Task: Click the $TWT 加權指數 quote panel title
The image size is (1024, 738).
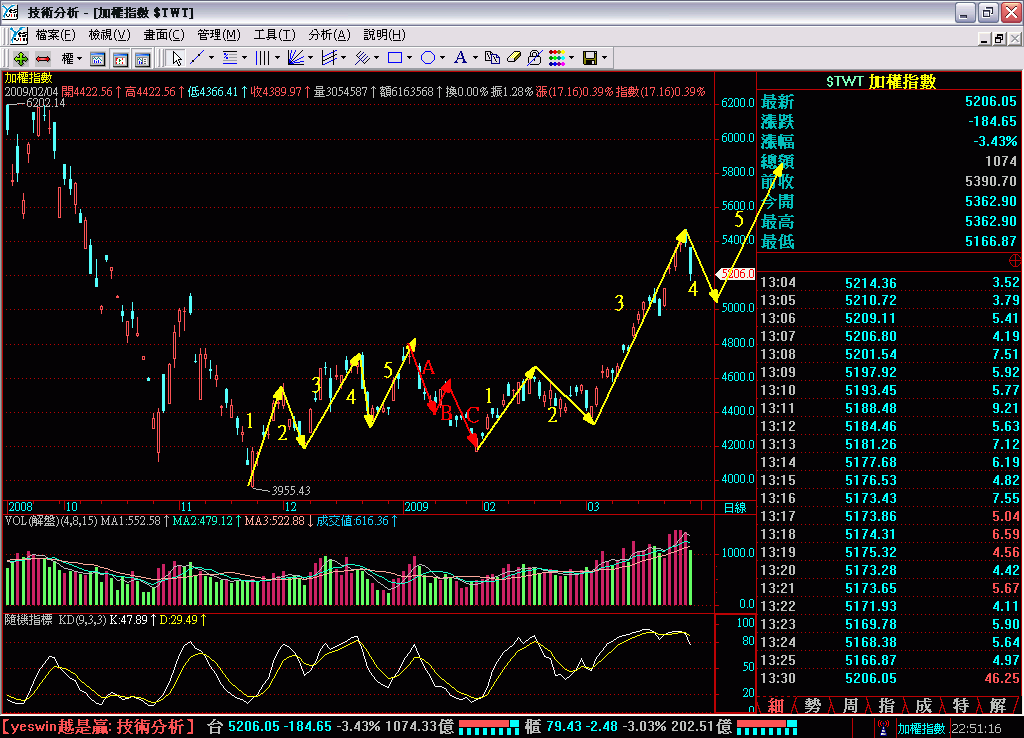Action: 881,81
